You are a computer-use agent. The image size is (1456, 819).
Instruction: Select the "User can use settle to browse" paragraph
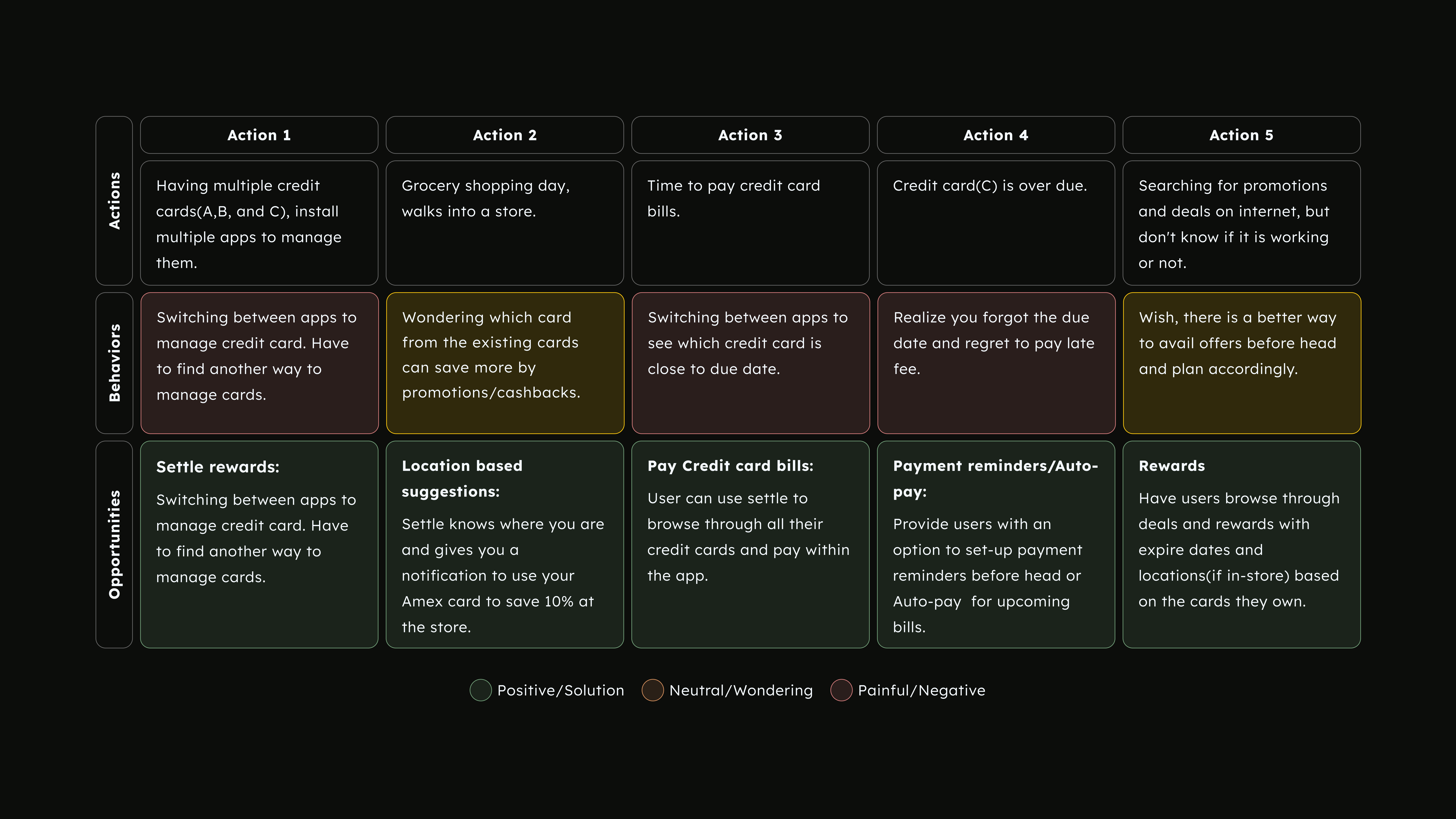pos(748,537)
